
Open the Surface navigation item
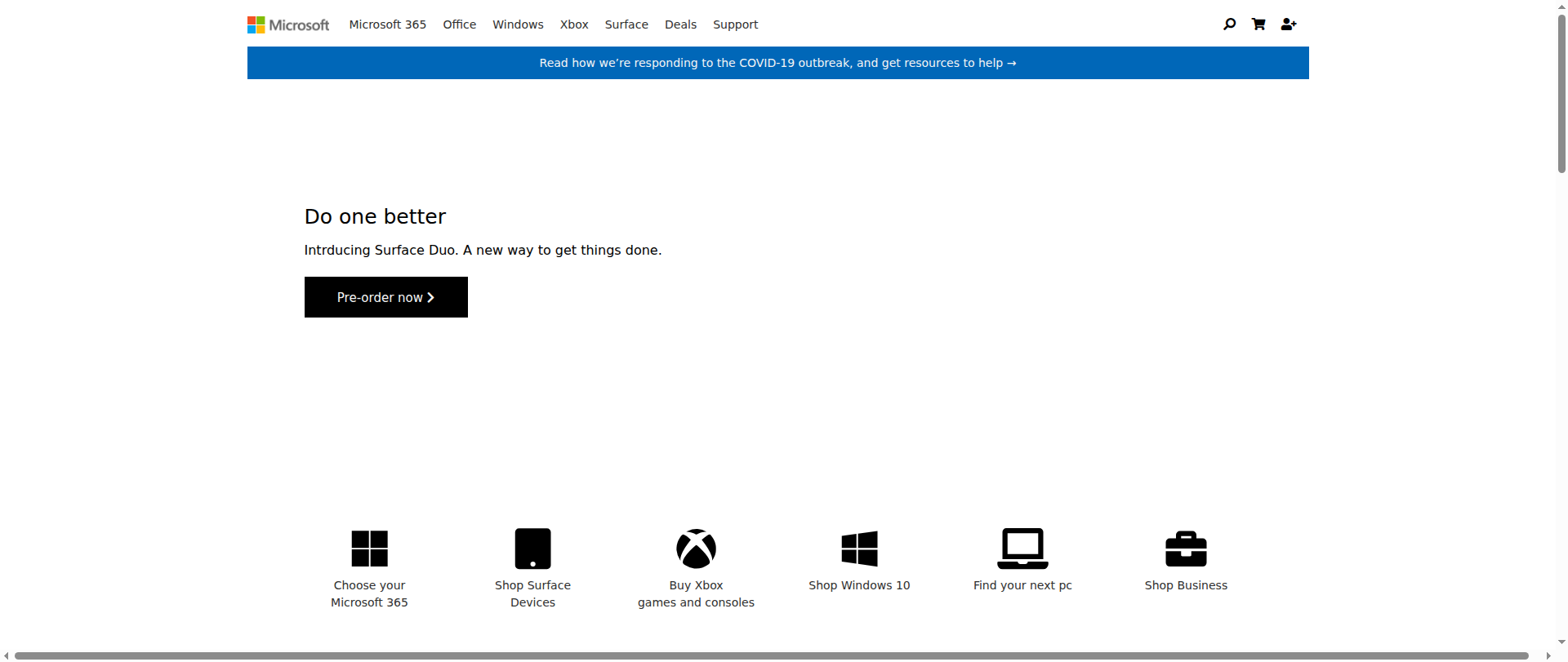(626, 24)
